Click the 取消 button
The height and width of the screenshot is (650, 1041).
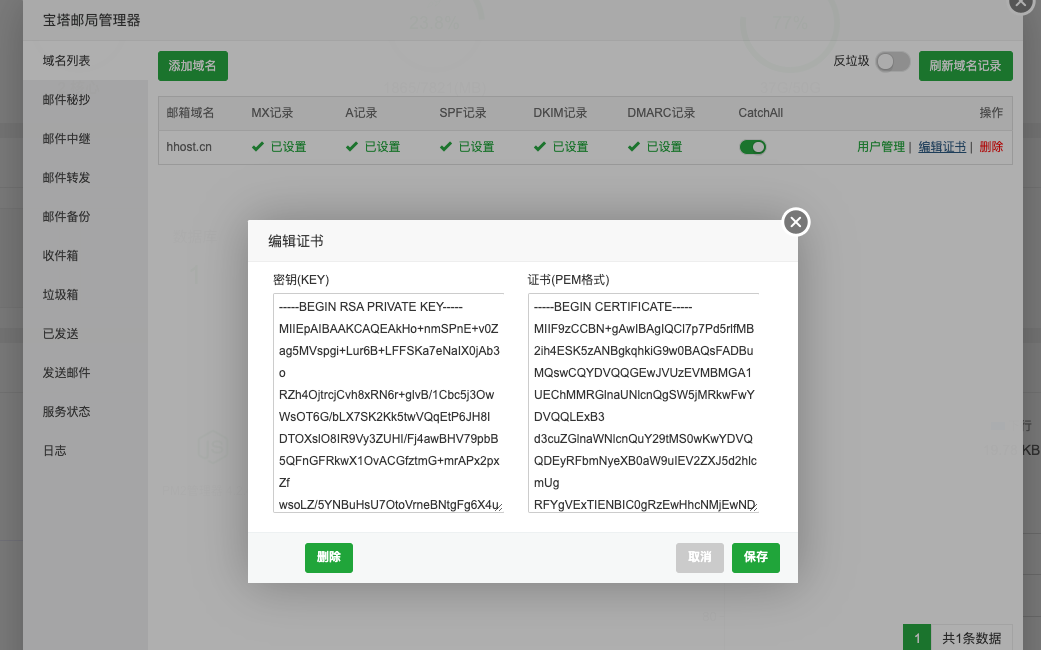699,557
